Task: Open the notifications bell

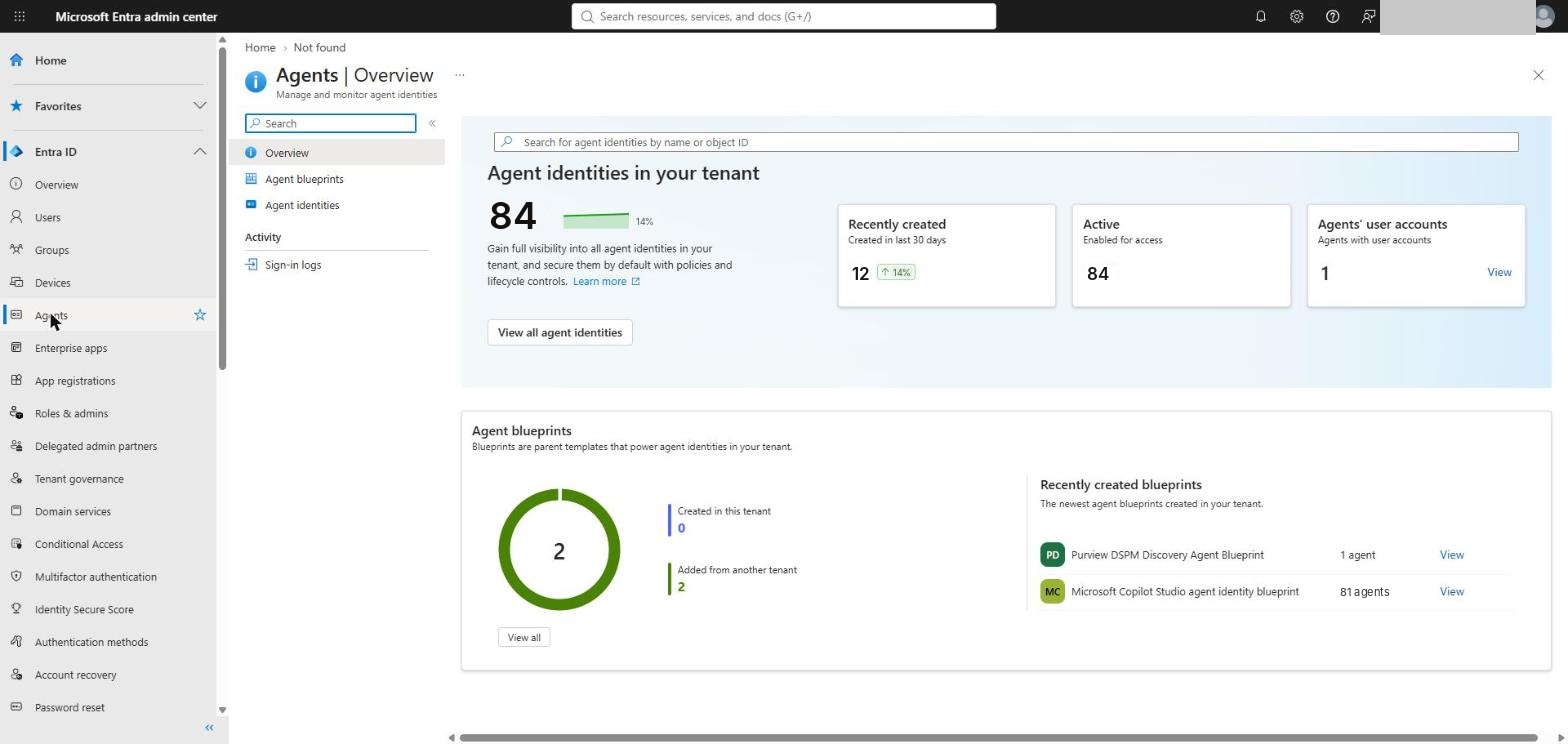Action: pos(1260,16)
